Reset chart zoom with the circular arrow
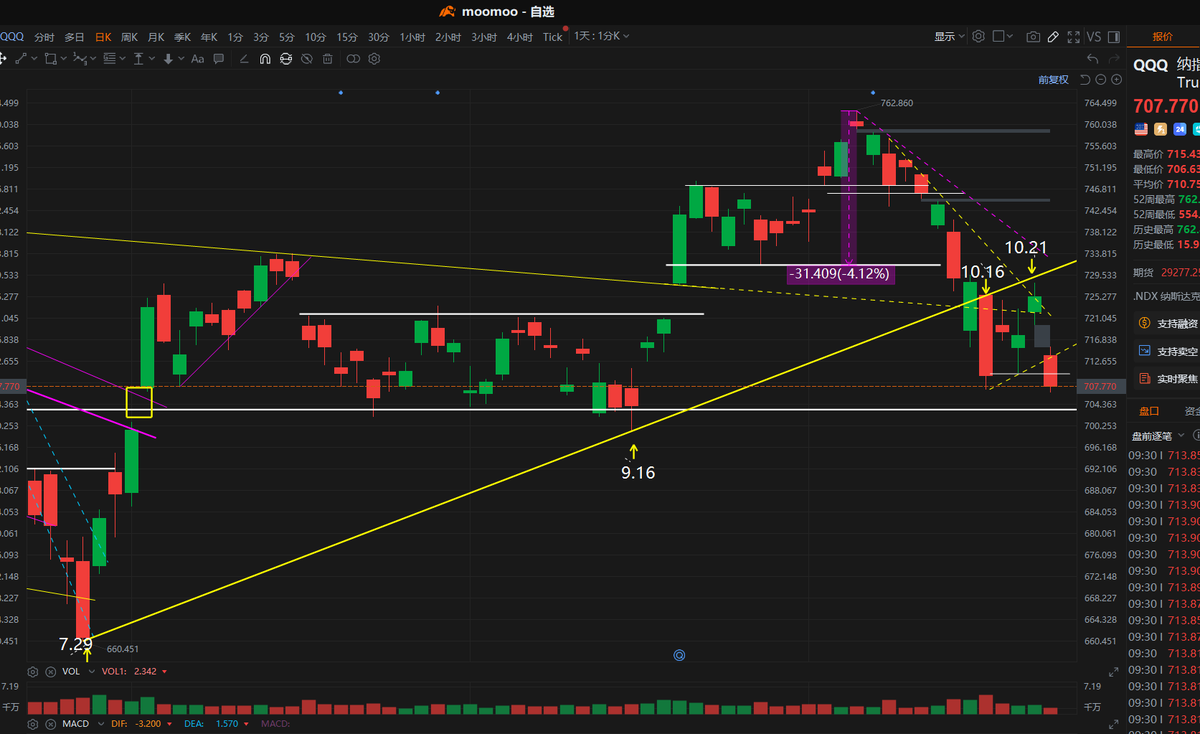 [1085, 79]
